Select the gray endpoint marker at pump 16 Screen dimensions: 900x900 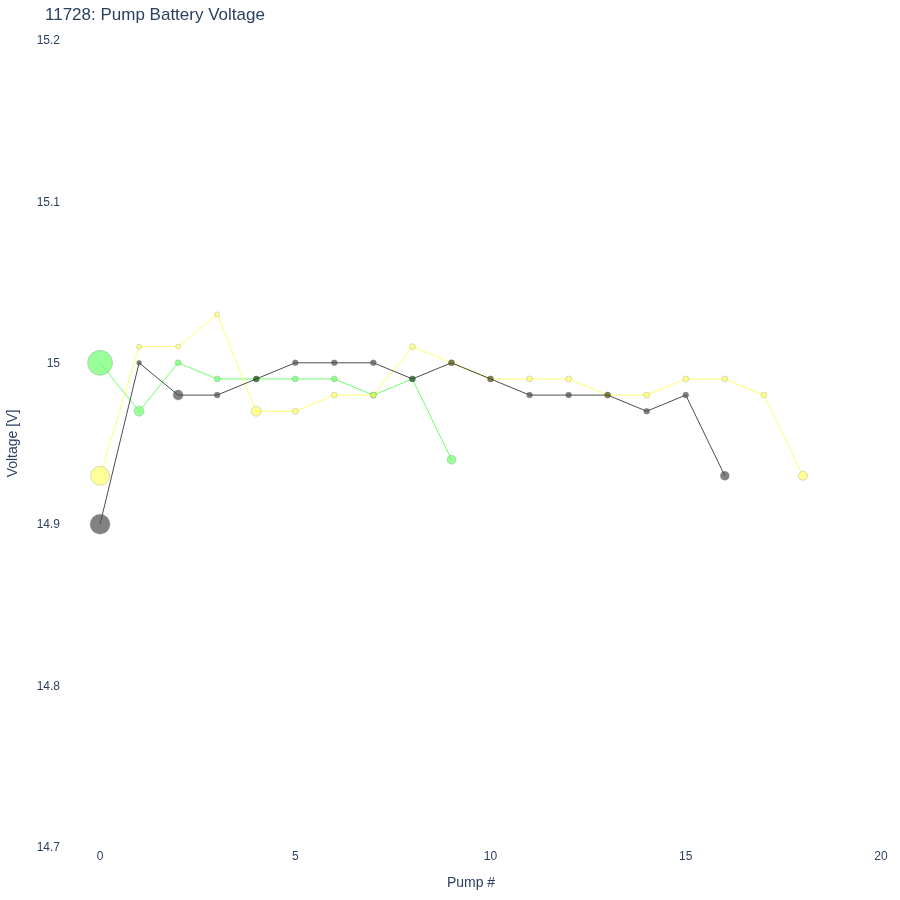(724, 476)
